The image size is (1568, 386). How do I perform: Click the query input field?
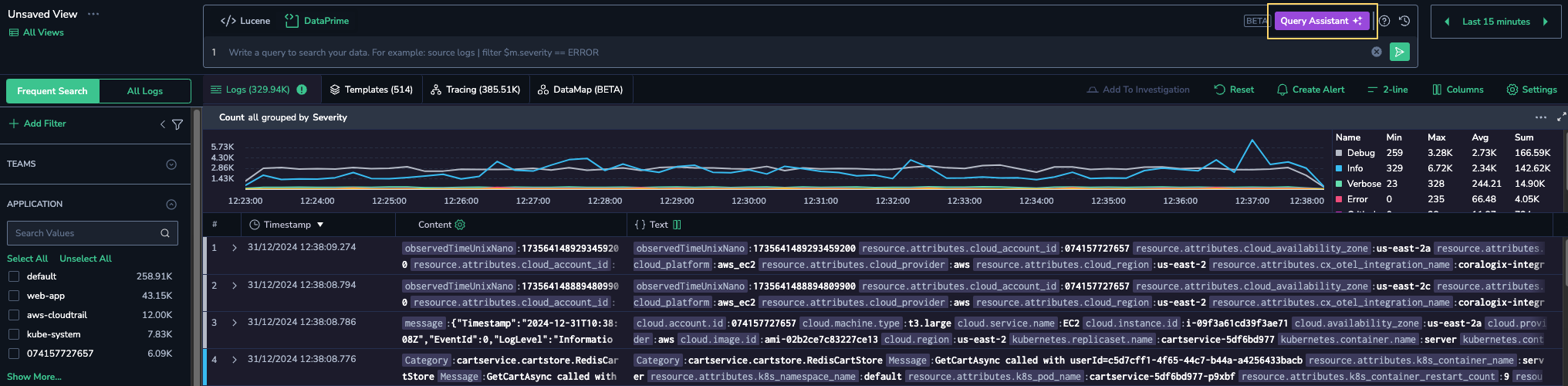[795, 52]
